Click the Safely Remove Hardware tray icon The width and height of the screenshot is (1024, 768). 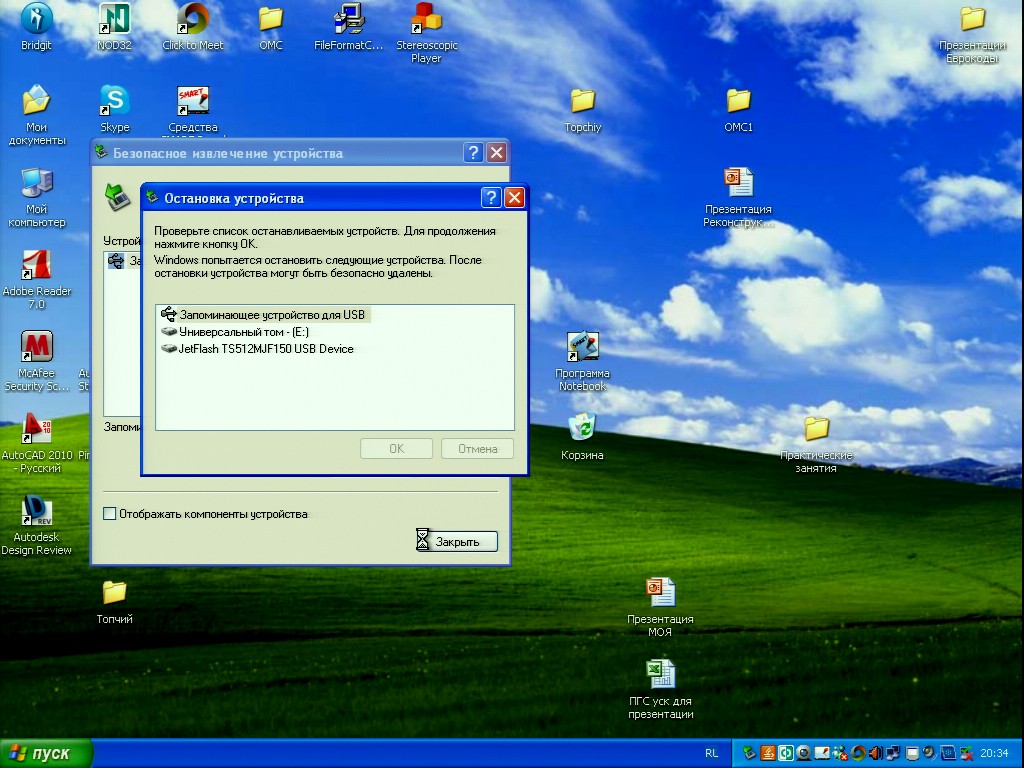[749, 753]
